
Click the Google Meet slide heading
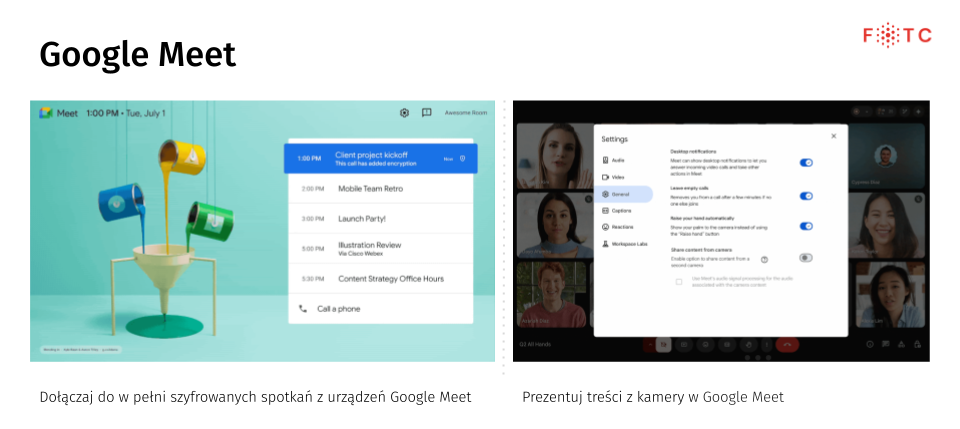pyautogui.click(x=138, y=54)
